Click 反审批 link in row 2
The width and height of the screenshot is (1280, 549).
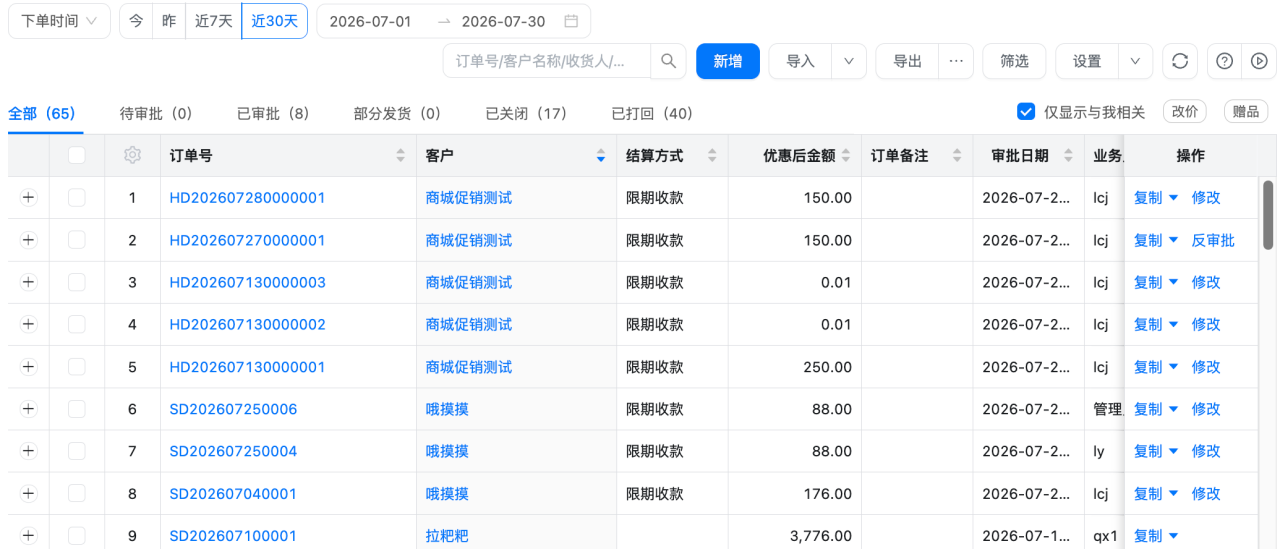click(1213, 240)
